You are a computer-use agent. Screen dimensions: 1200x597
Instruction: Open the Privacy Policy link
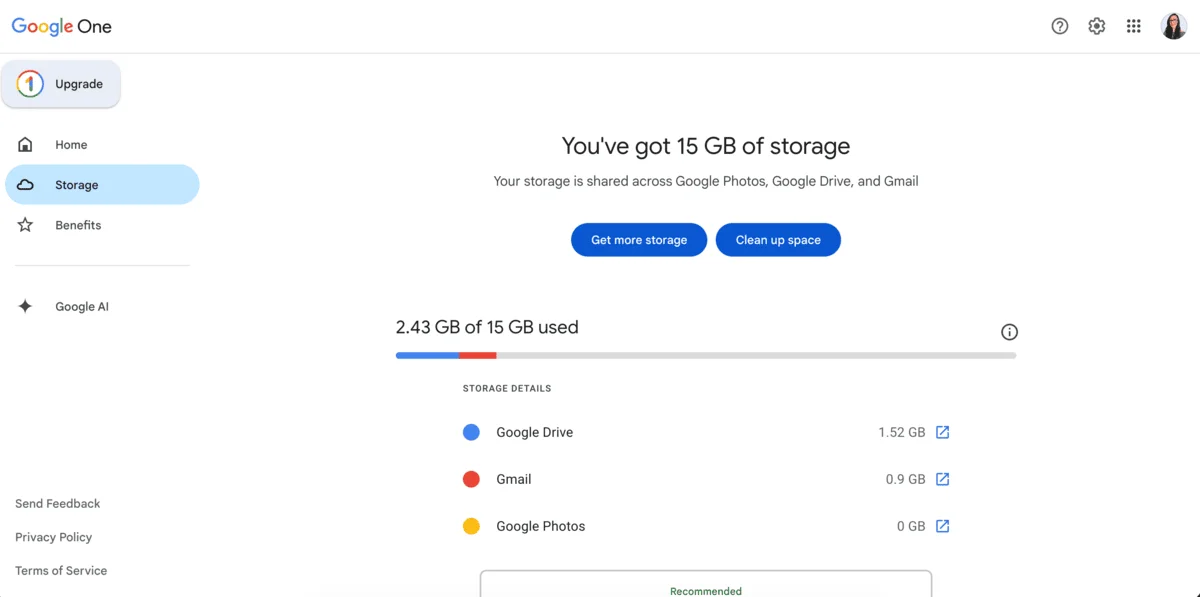(52, 537)
